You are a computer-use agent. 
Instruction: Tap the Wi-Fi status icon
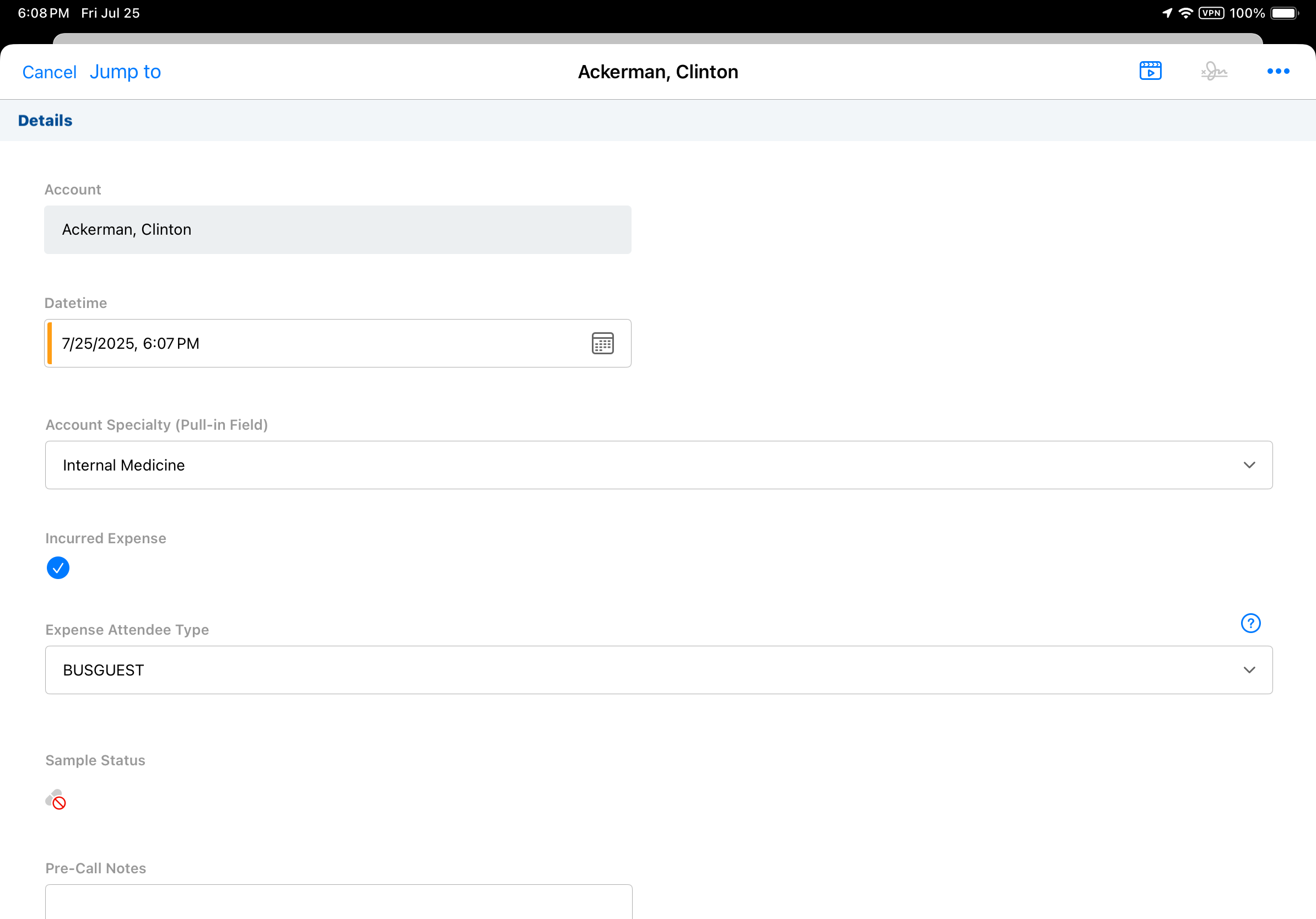click(x=1185, y=13)
